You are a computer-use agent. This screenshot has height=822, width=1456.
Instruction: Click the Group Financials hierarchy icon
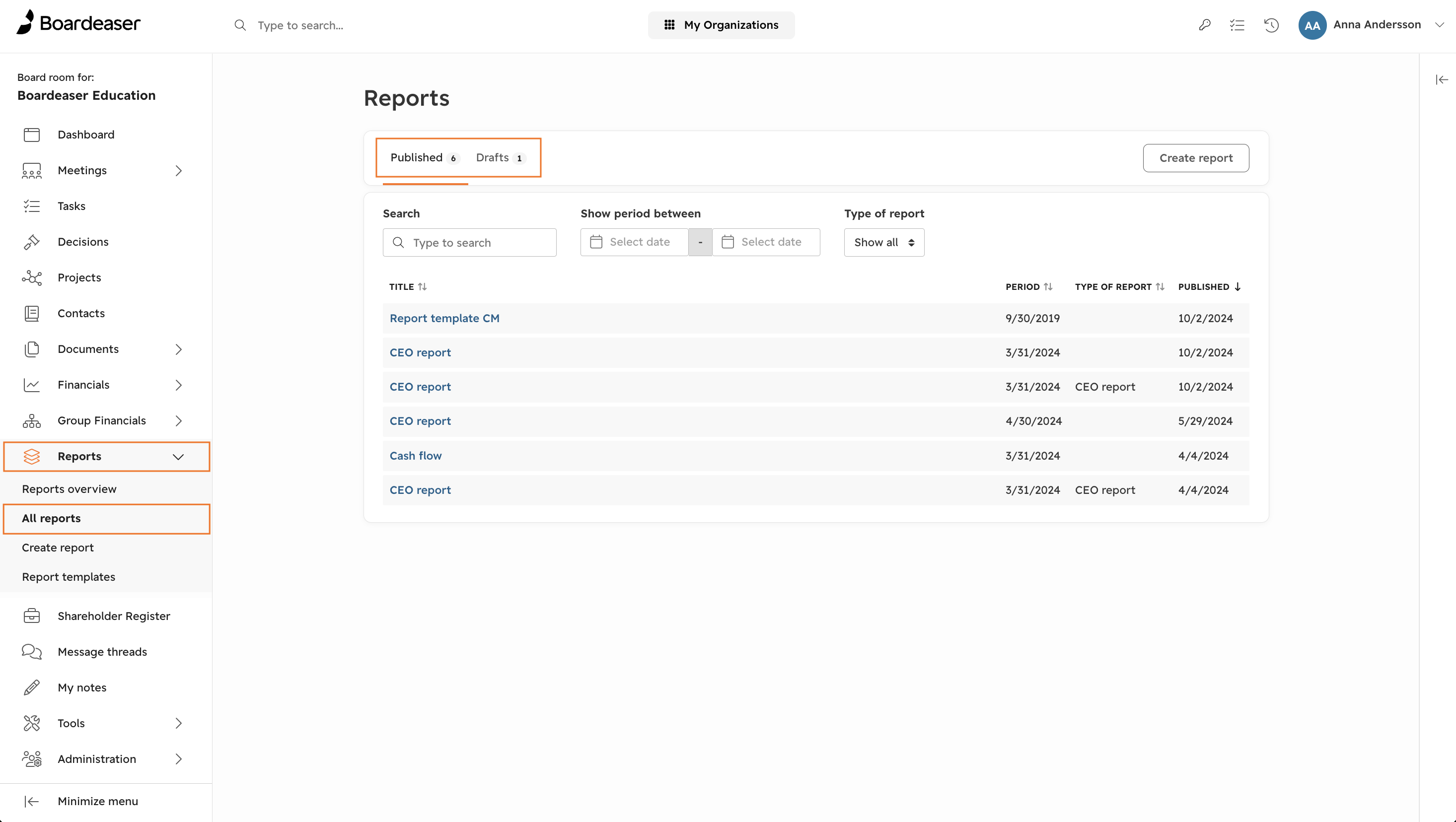click(32, 420)
